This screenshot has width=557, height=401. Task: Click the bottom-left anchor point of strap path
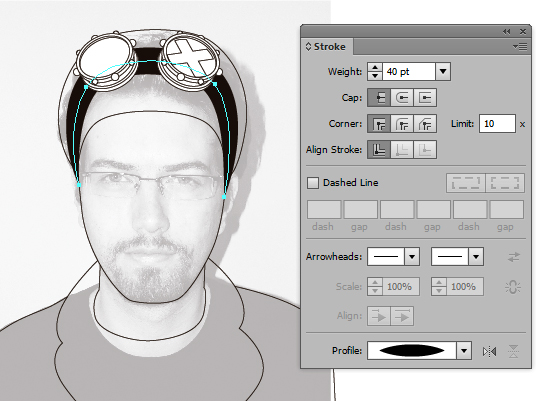(79, 185)
